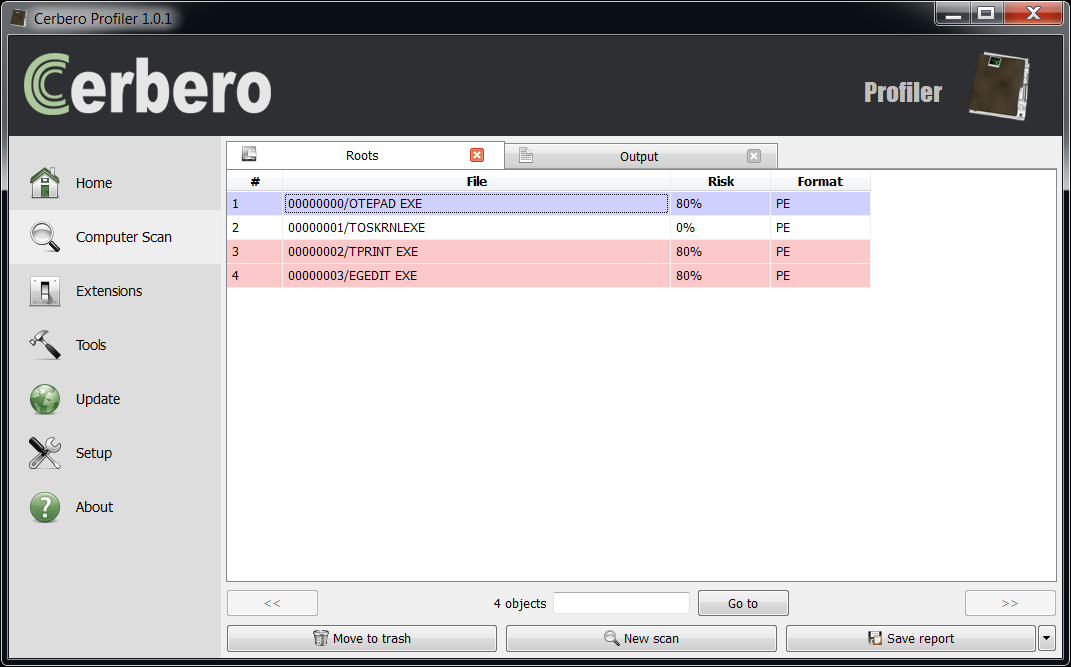1071x667 pixels.
Task: Sort by the Risk column header
Action: tap(721, 182)
